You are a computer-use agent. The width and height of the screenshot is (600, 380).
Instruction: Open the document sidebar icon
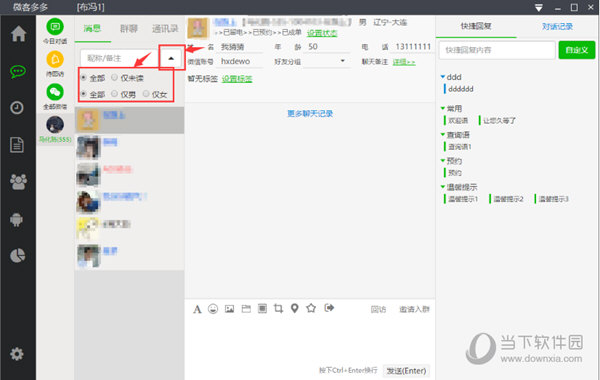coord(17,145)
